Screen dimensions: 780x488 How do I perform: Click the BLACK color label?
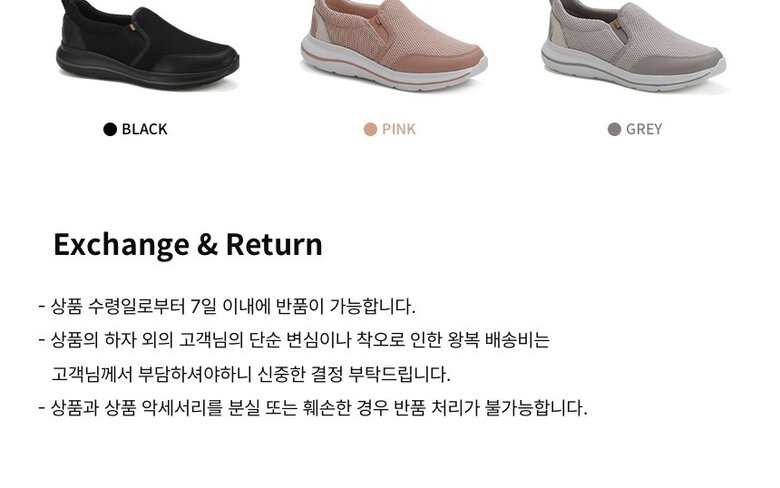tap(144, 129)
